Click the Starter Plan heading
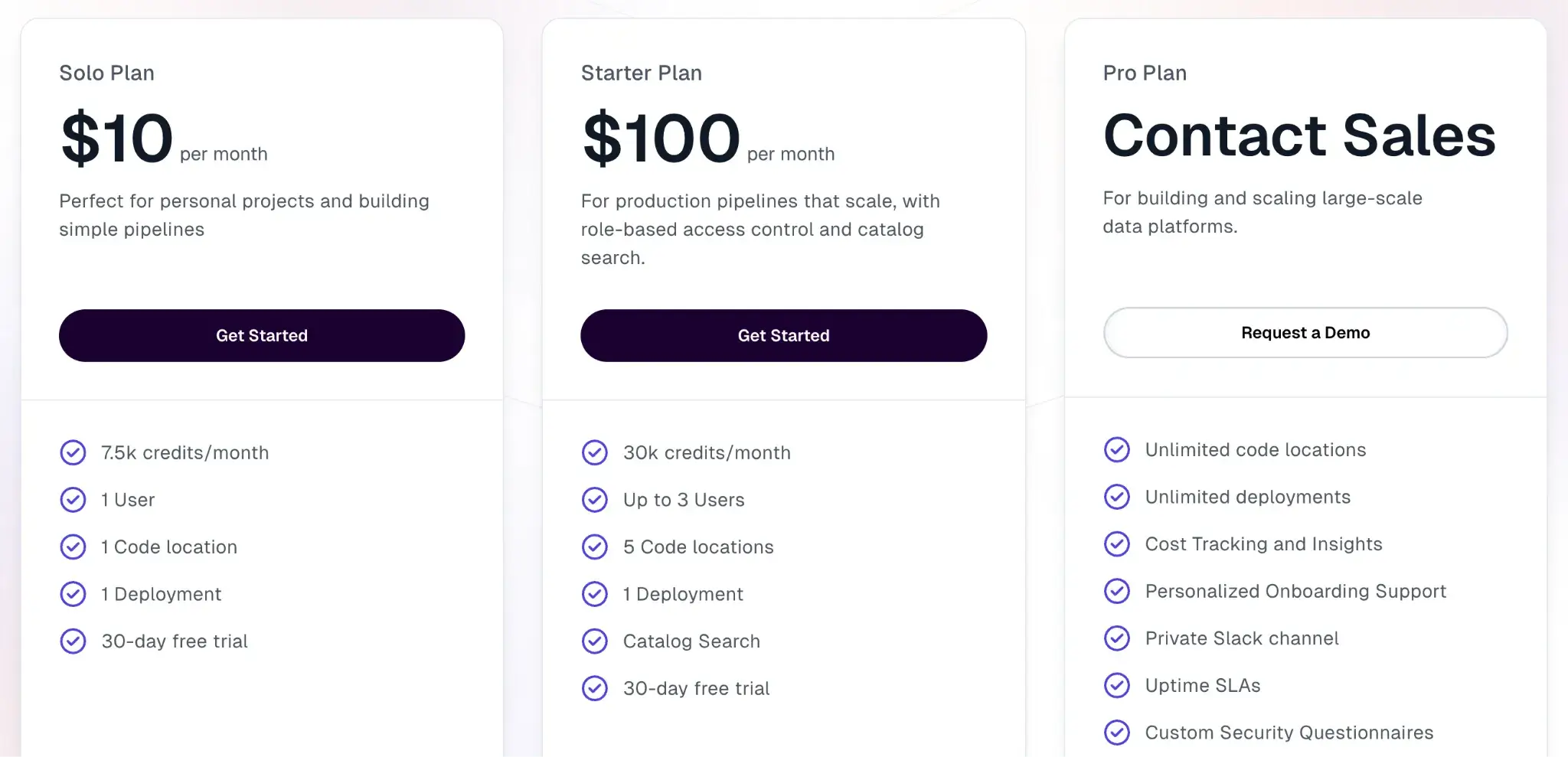1568x757 pixels. (642, 73)
